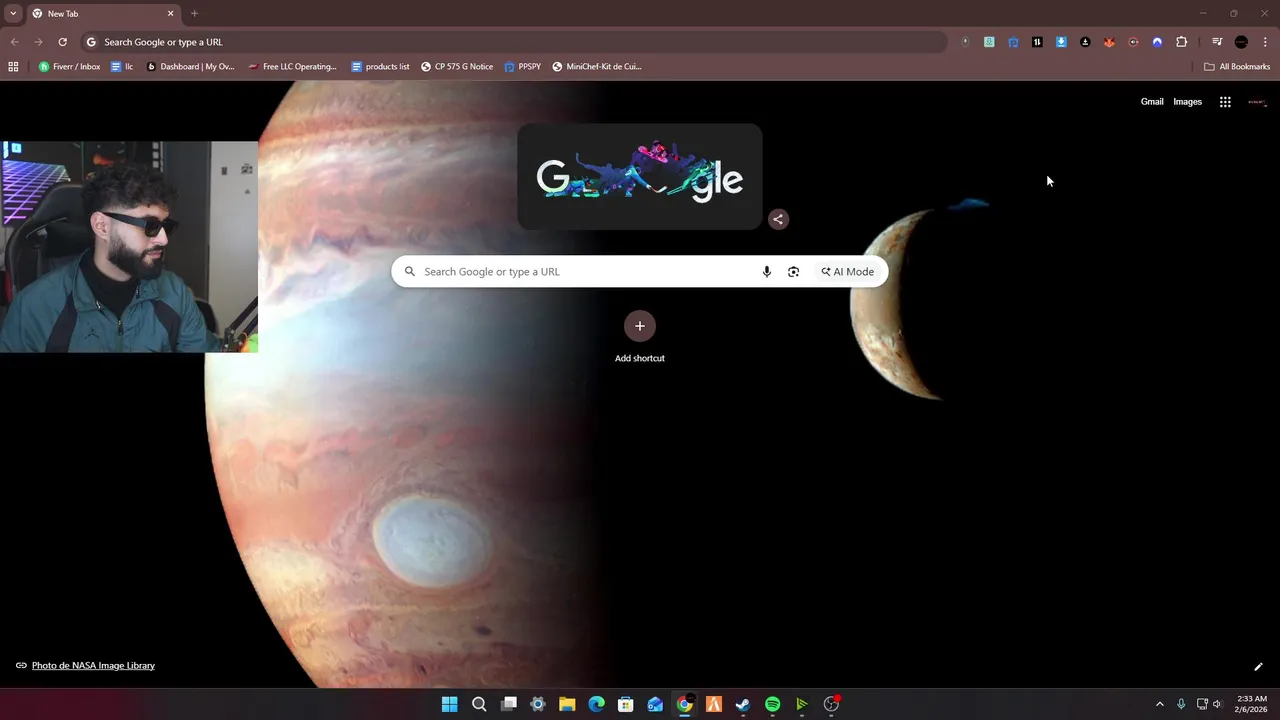Open the llc bookmark

point(122,67)
